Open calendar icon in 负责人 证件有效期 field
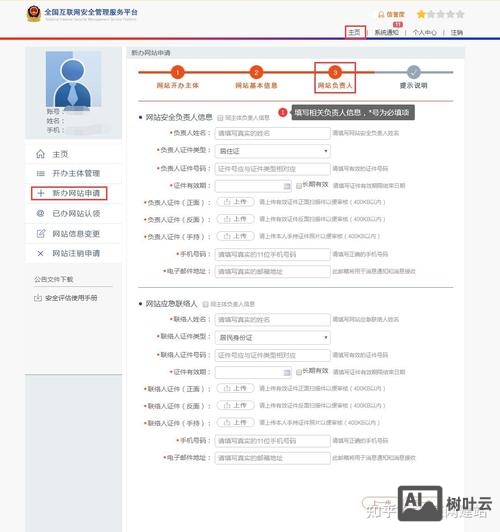The image size is (500, 532). pos(287,186)
